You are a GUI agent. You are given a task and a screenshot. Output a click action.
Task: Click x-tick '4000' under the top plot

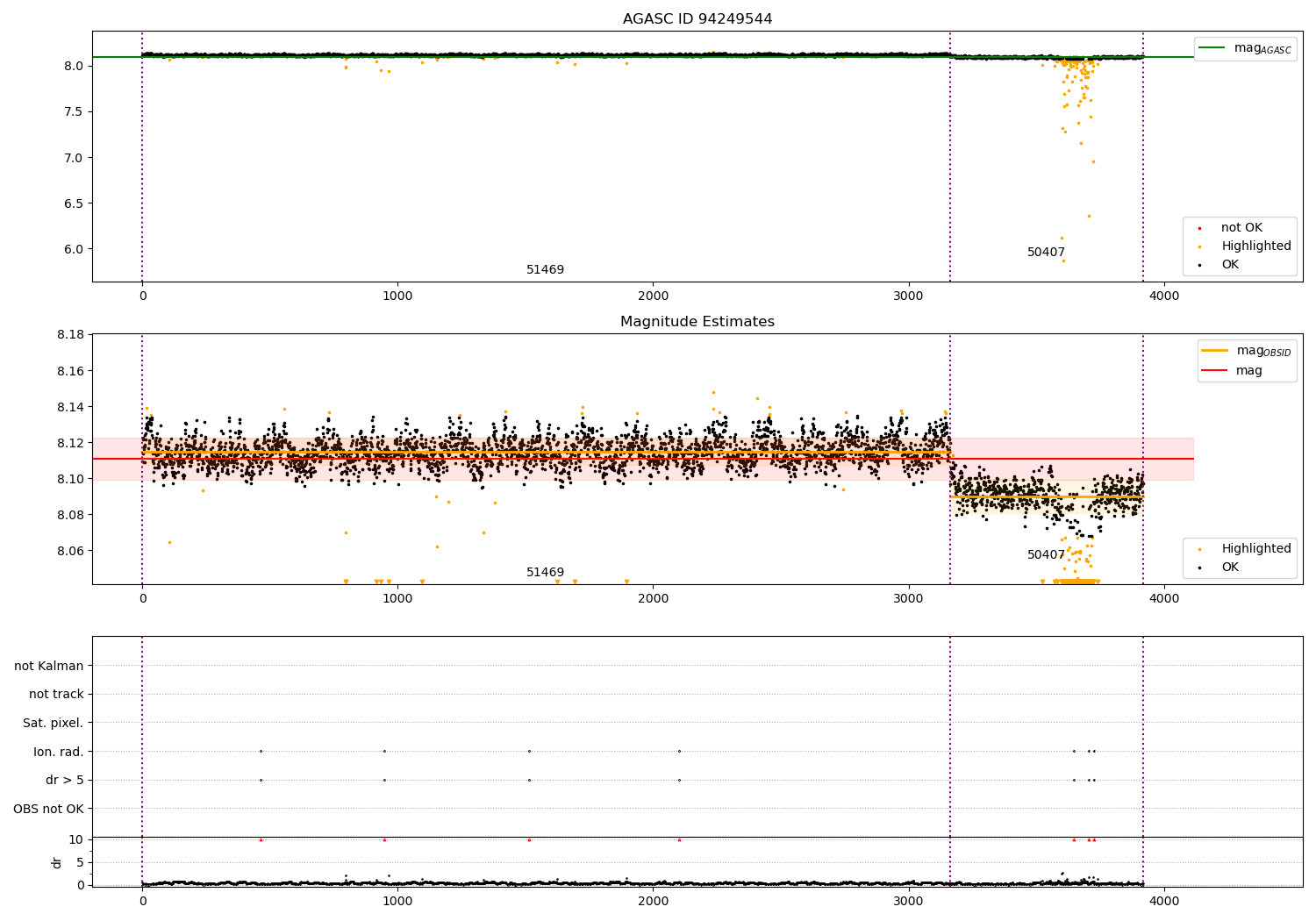coord(1164,296)
